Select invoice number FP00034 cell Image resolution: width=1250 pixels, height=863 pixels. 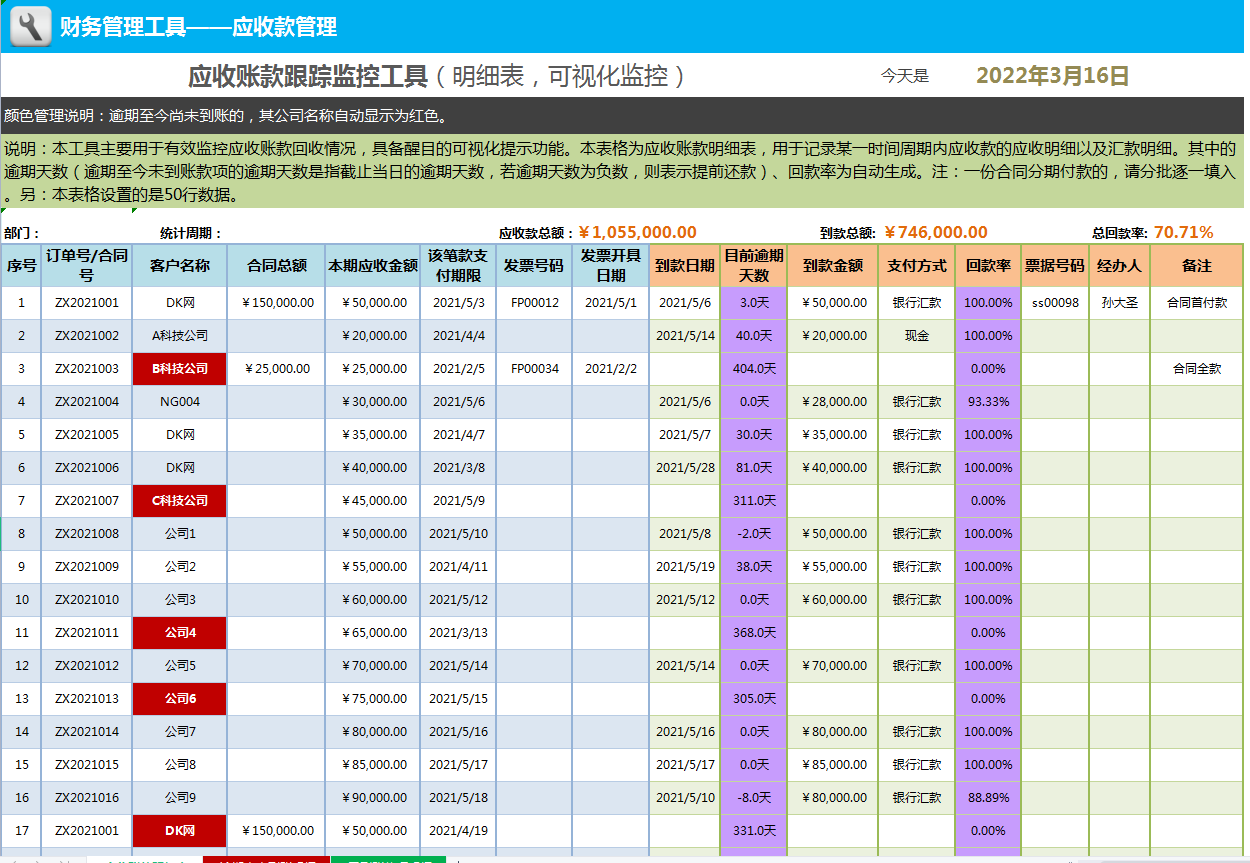[534, 369]
